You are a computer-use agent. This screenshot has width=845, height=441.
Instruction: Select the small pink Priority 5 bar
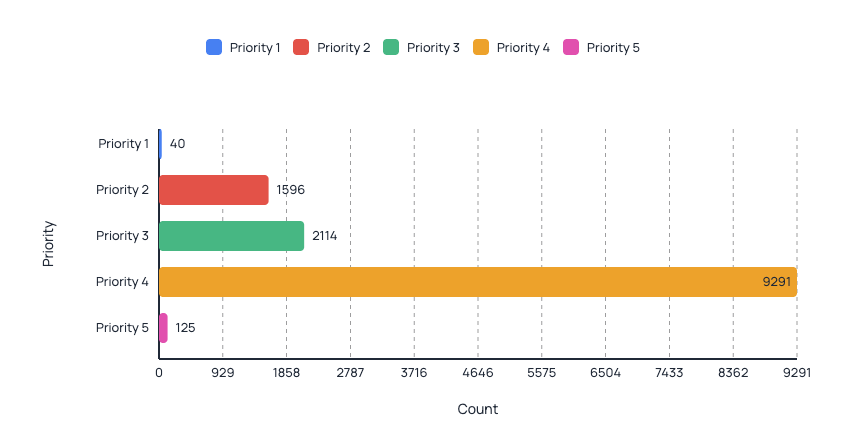(x=163, y=328)
